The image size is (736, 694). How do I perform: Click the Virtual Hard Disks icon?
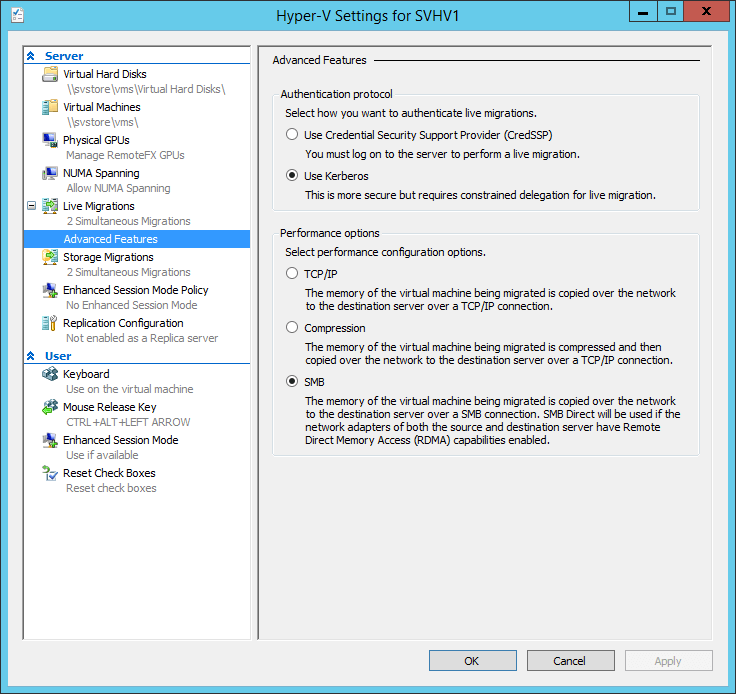point(50,74)
